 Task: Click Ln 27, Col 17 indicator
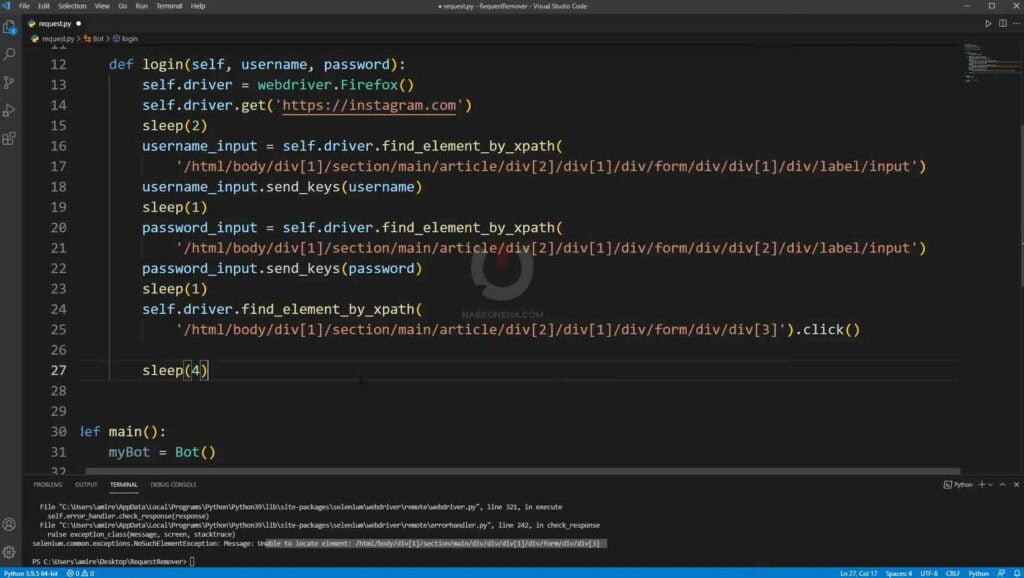tap(858, 573)
